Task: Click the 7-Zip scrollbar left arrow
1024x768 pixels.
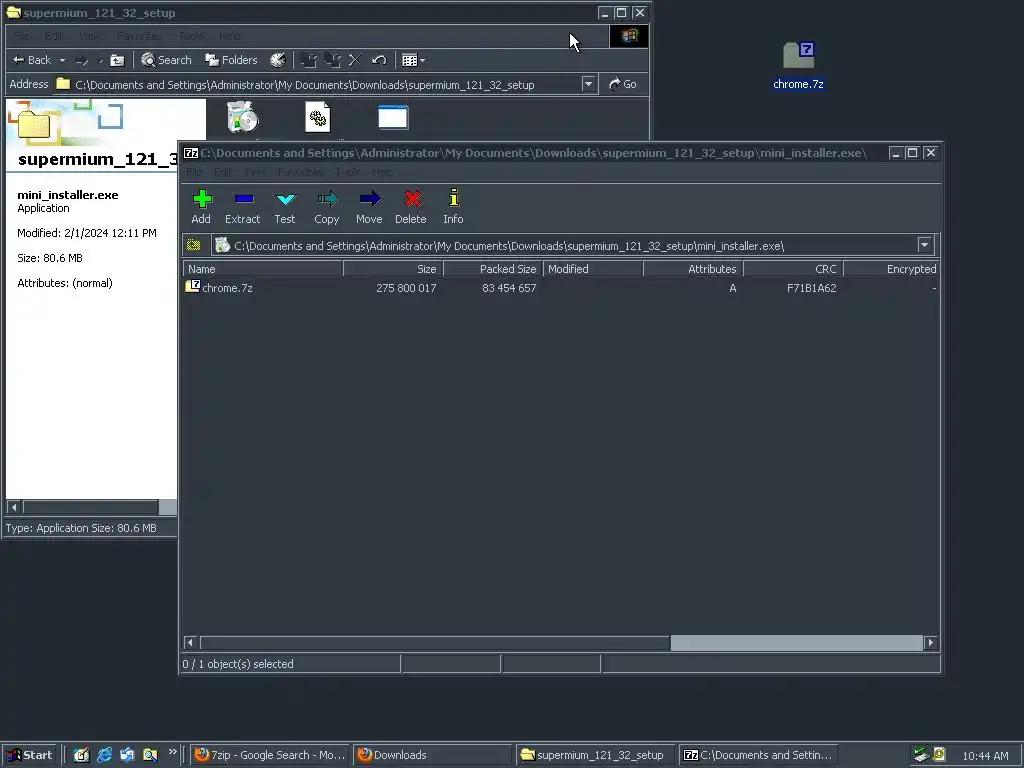Action: [191, 643]
